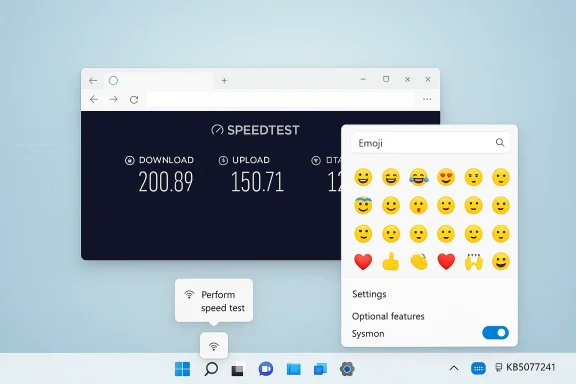Click the SPEEDTEST logo
The height and width of the screenshot is (384, 576).
pos(255,130)
